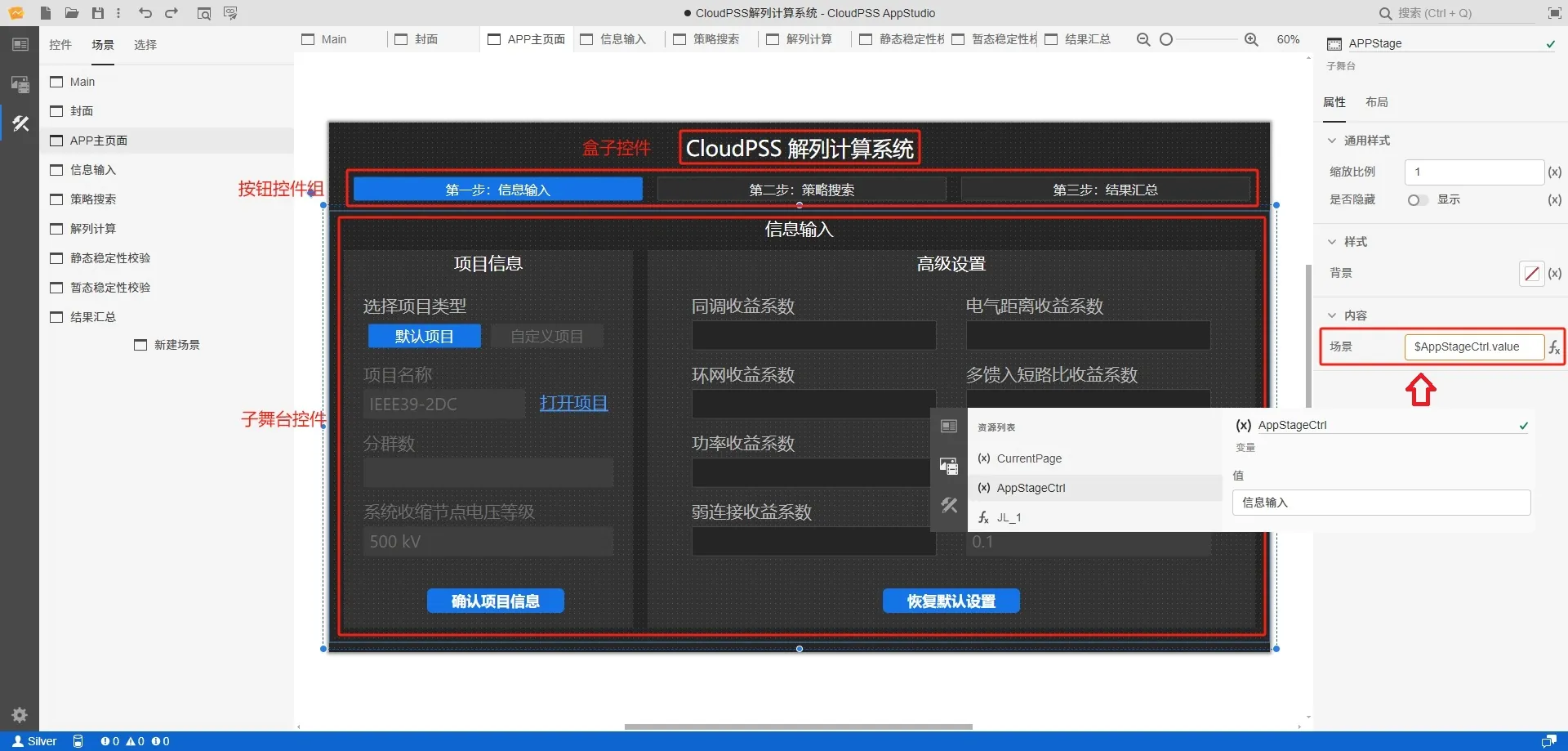Confirm AppStageCtrl variable name checkmark
The height and width of the screenshot is (751, 1568).
point(1523,426)
